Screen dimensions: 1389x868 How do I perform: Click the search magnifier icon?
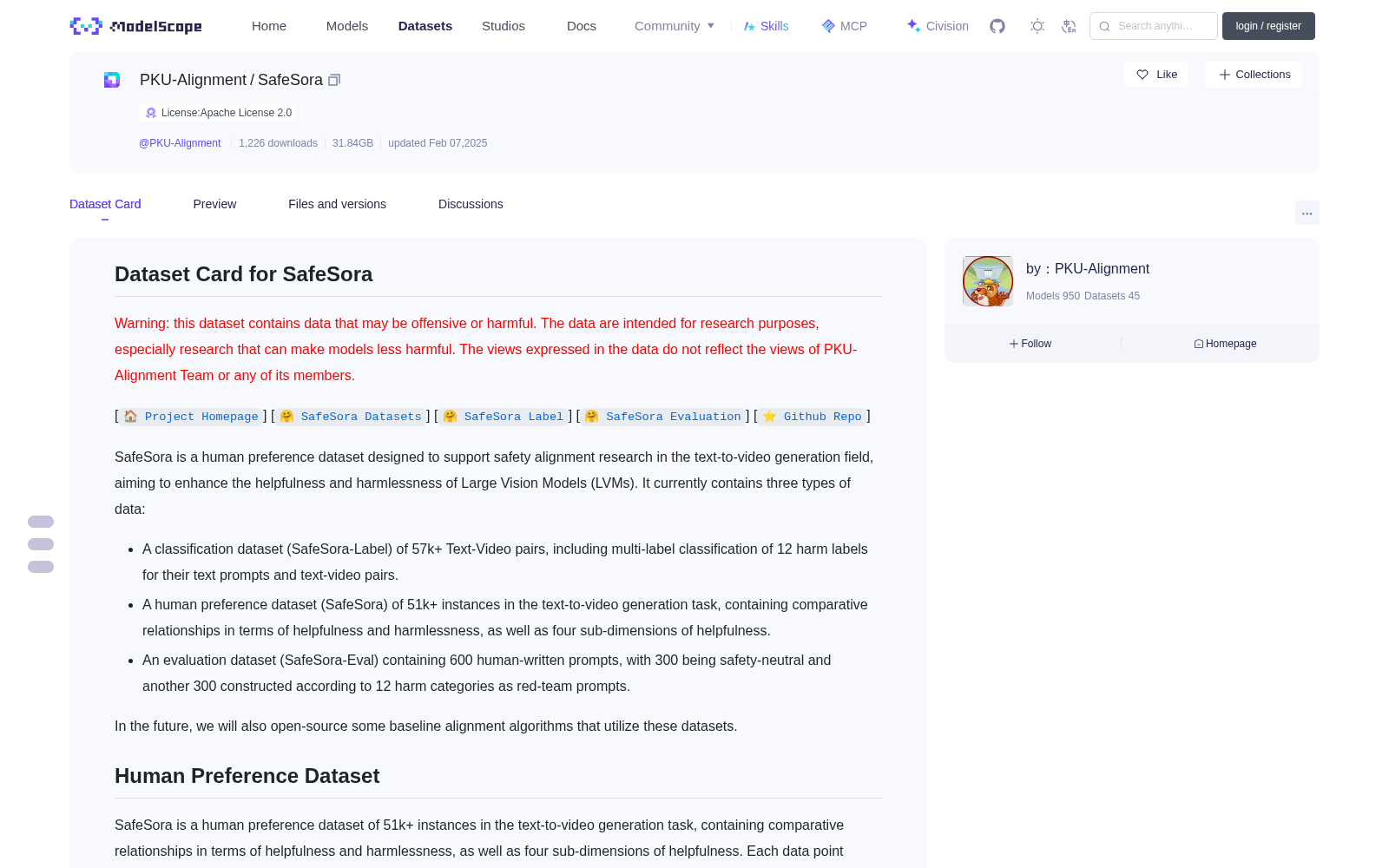coord(1104,26)
